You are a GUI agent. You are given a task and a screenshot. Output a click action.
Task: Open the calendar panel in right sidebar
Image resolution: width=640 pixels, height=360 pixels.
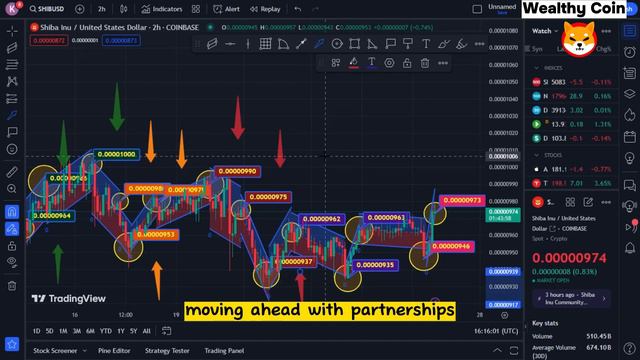pyautogui.click(x=630, y=137)
